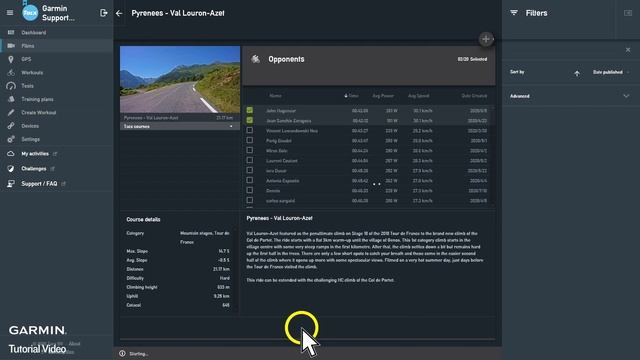
Task: Open the Tacx courses dropdown
Action: (x=180, y=127)
